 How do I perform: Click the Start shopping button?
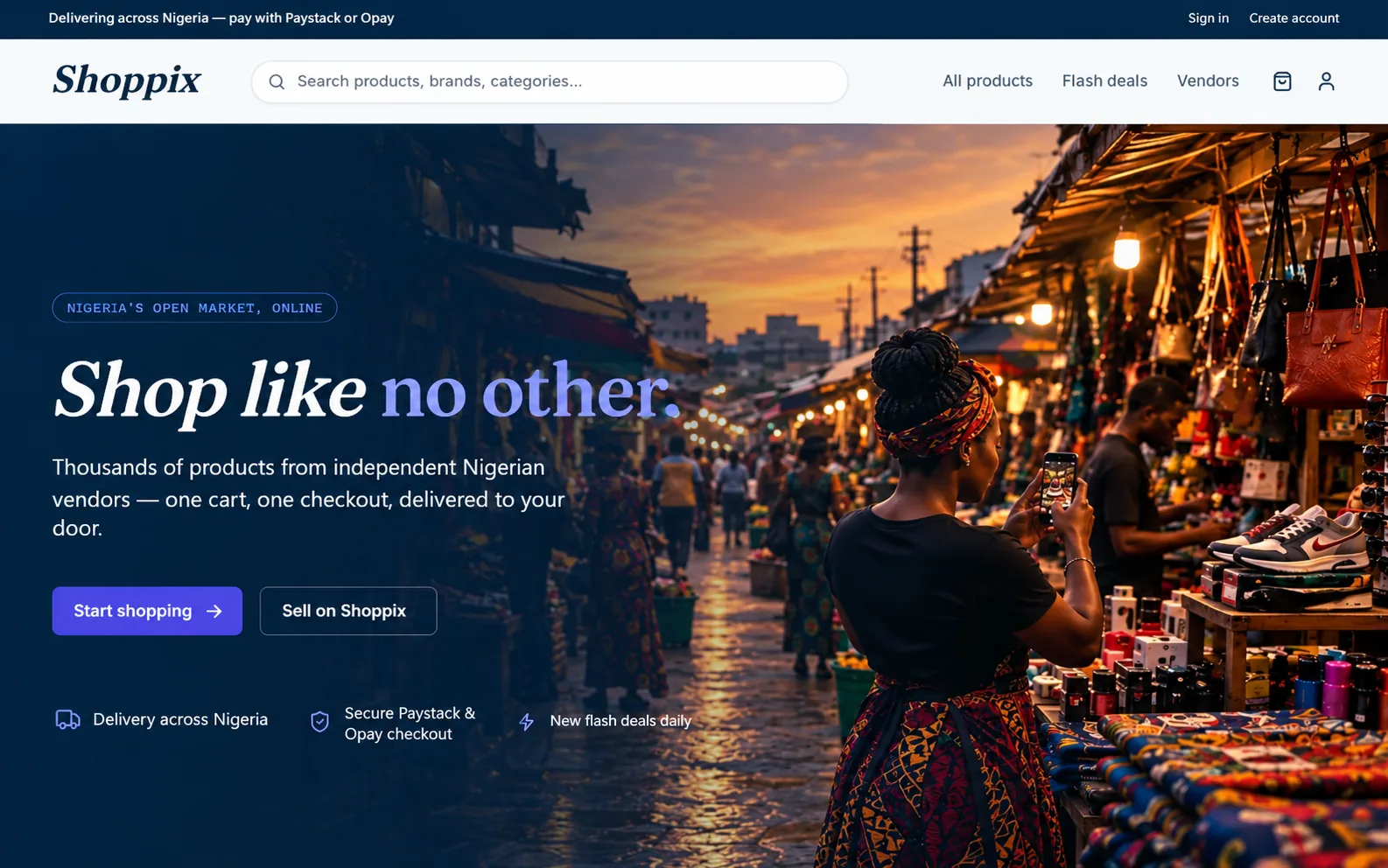147,611
